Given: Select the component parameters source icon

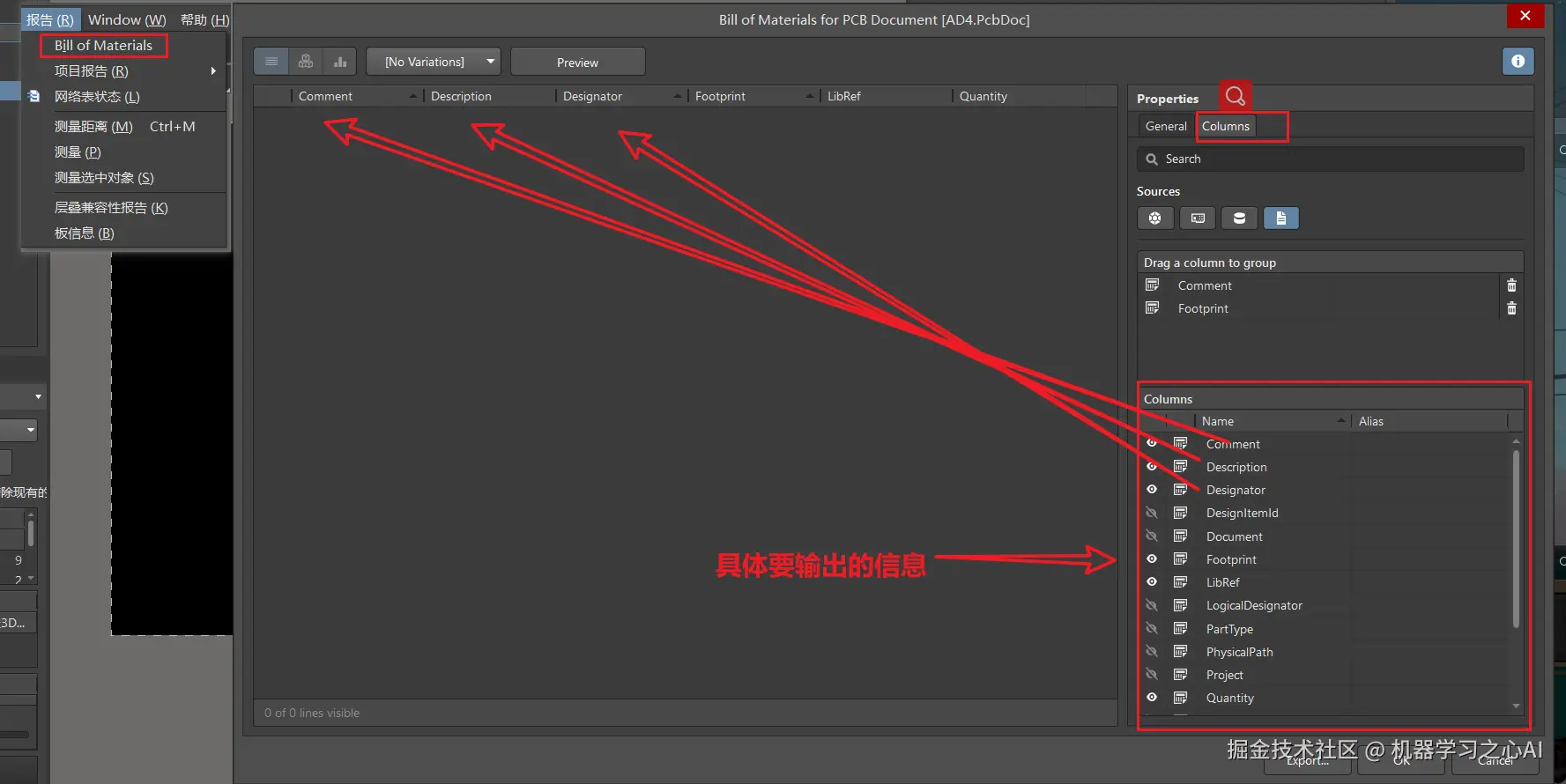Looking at the screenshot, I should pos(1154,218).
